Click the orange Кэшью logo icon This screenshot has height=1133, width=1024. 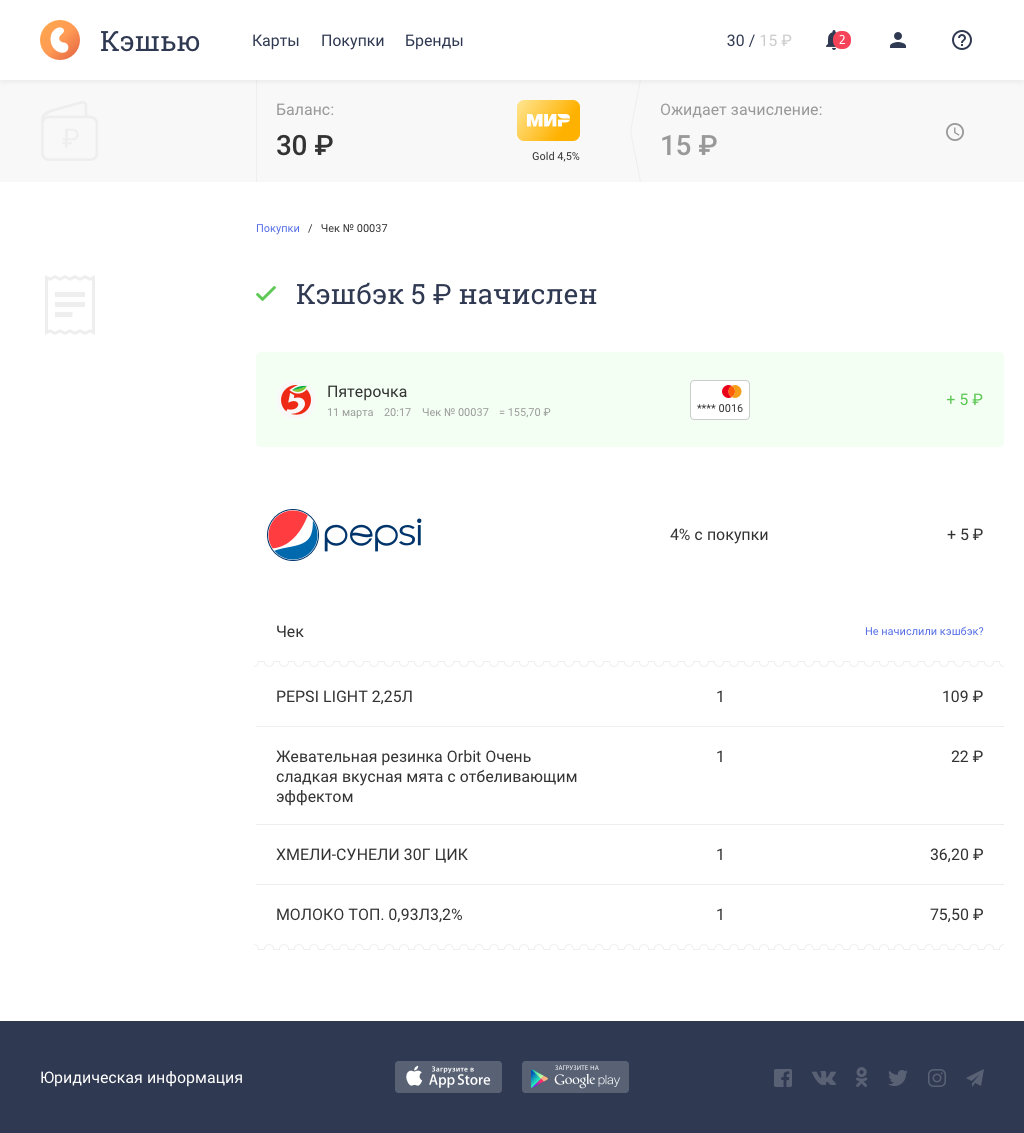tap(60, 40)
